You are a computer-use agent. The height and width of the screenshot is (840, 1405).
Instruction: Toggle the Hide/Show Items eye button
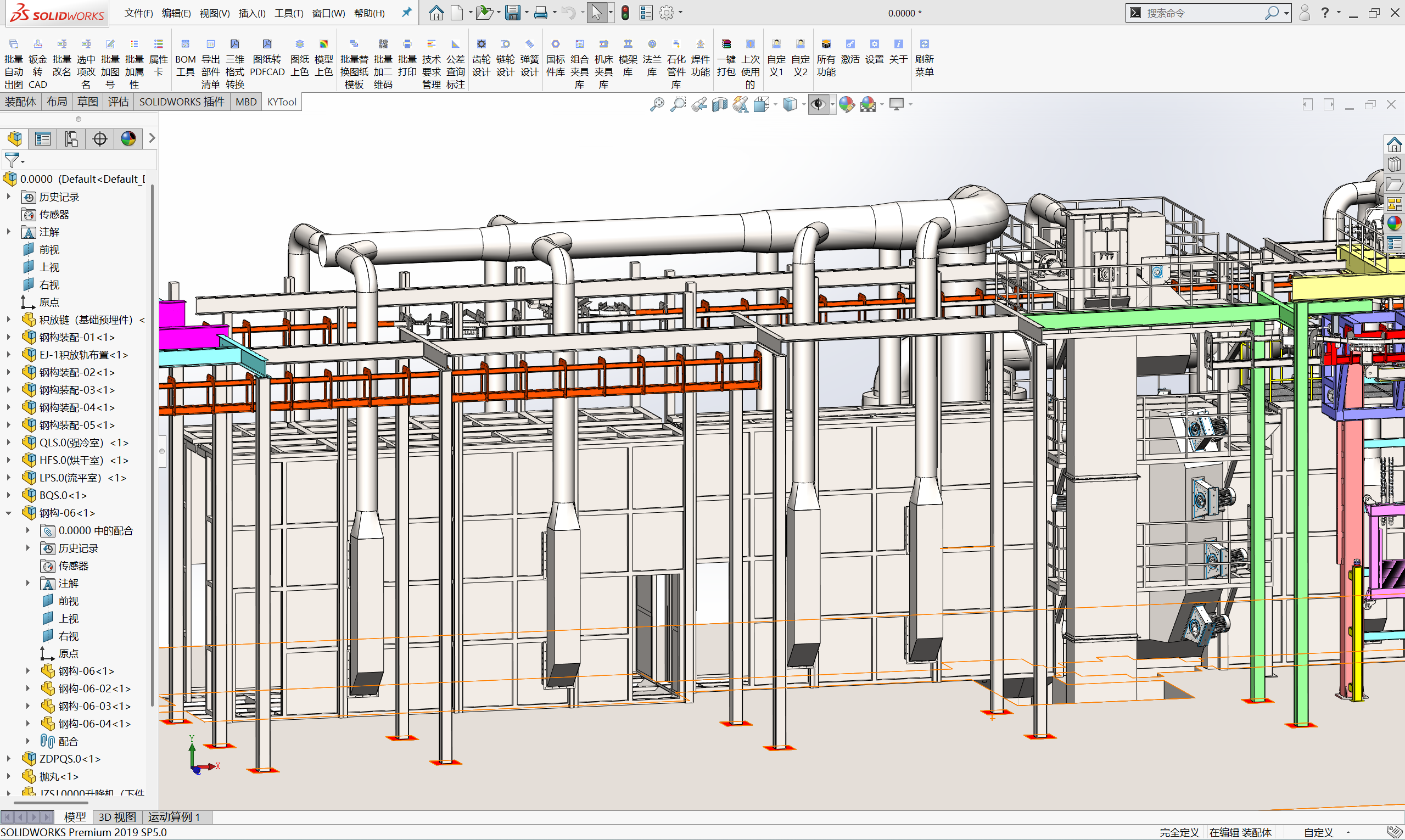tap(818, 104)
